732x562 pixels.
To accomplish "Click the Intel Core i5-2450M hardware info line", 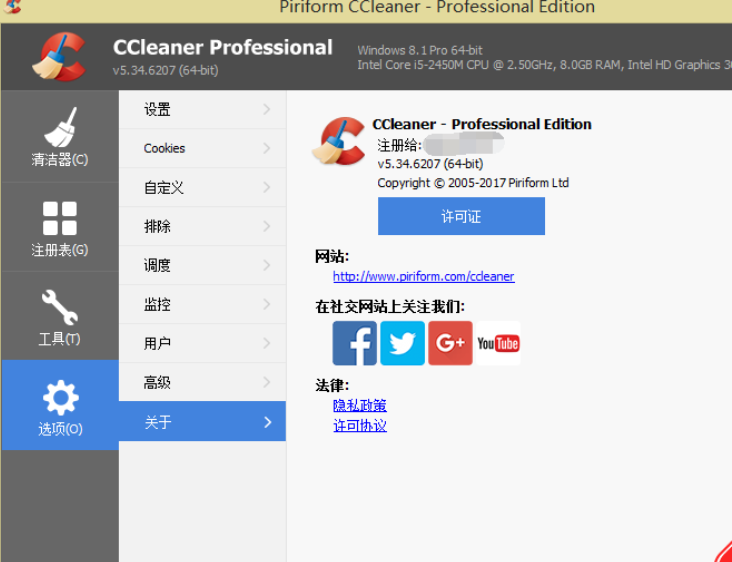I will (544, 65).
